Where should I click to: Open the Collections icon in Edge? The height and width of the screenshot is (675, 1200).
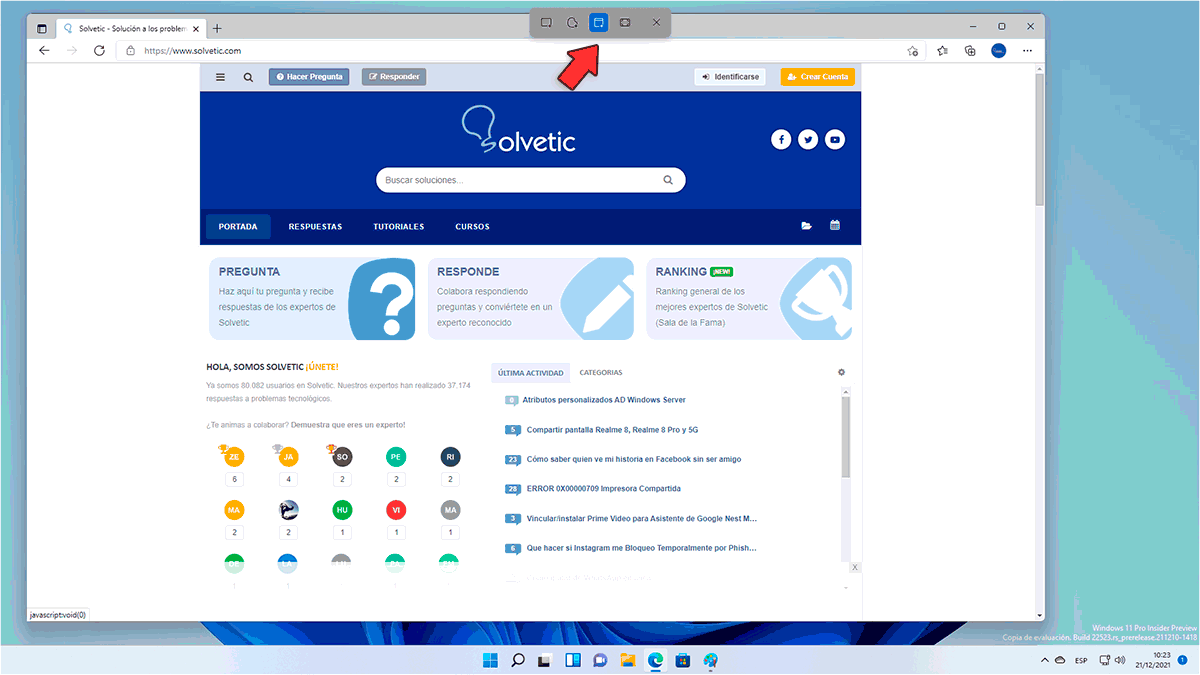(970, 50)
